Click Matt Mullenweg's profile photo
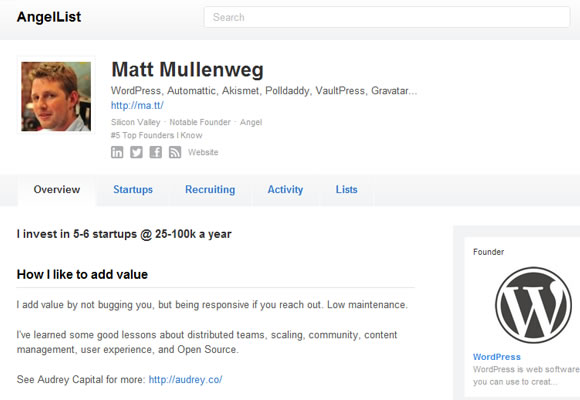580x400 pixels. tap(56, 96)
